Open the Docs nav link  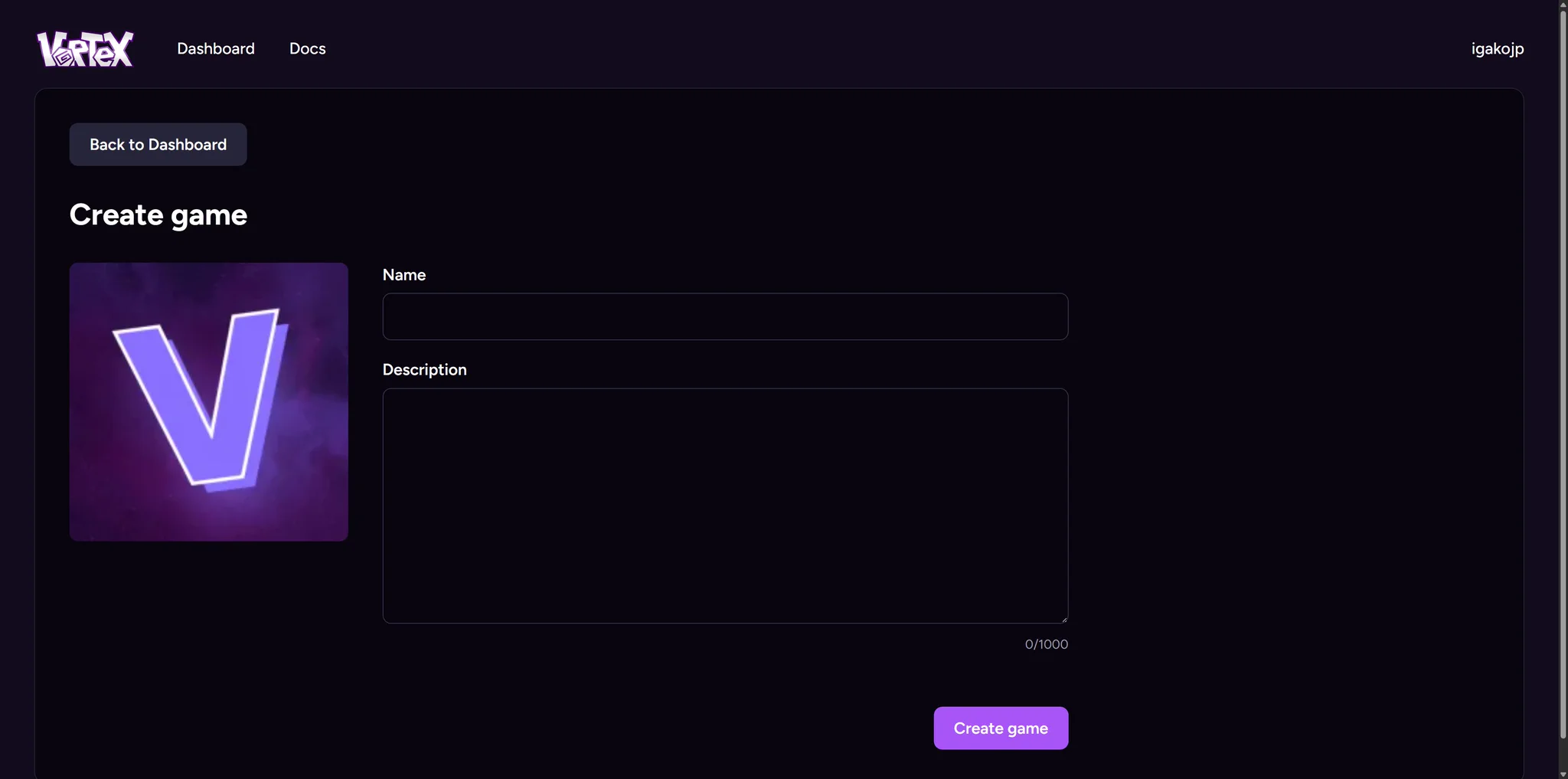[x=308, y=48]
